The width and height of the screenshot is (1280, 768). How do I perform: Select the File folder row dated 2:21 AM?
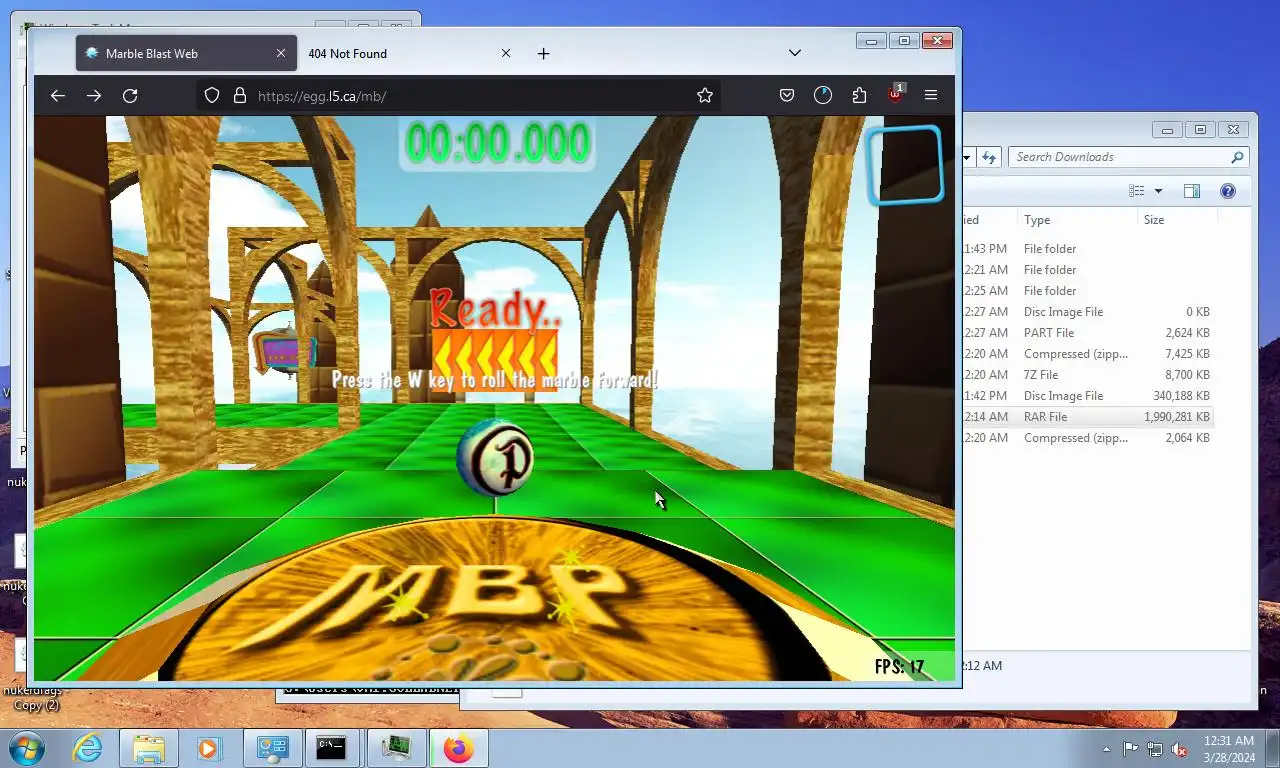(x=1088, y=270)
